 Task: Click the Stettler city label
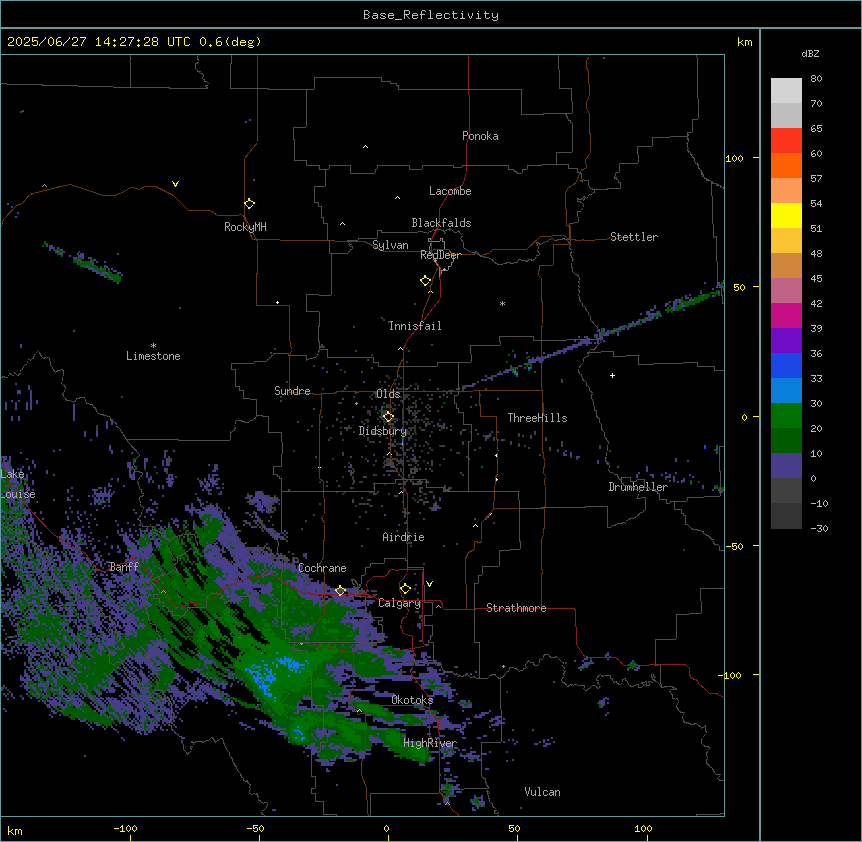coord(634,237)
